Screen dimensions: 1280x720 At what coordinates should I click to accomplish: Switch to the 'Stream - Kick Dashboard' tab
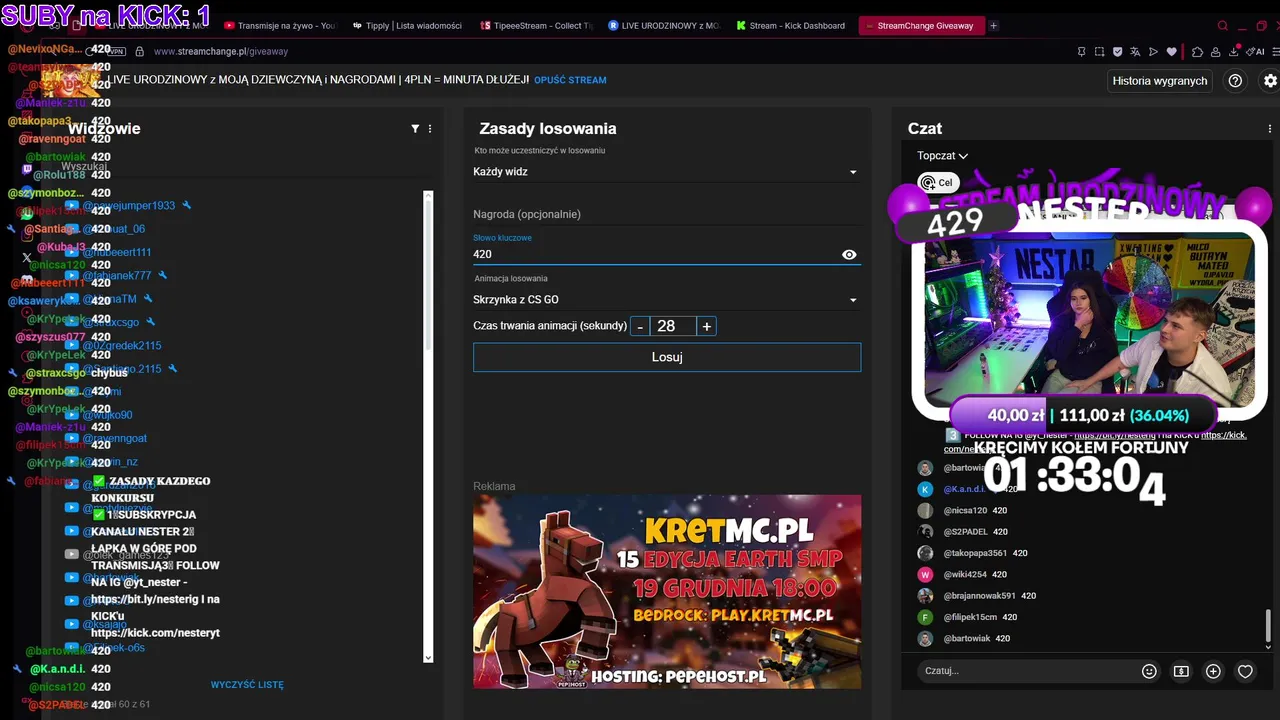point(791,26)
